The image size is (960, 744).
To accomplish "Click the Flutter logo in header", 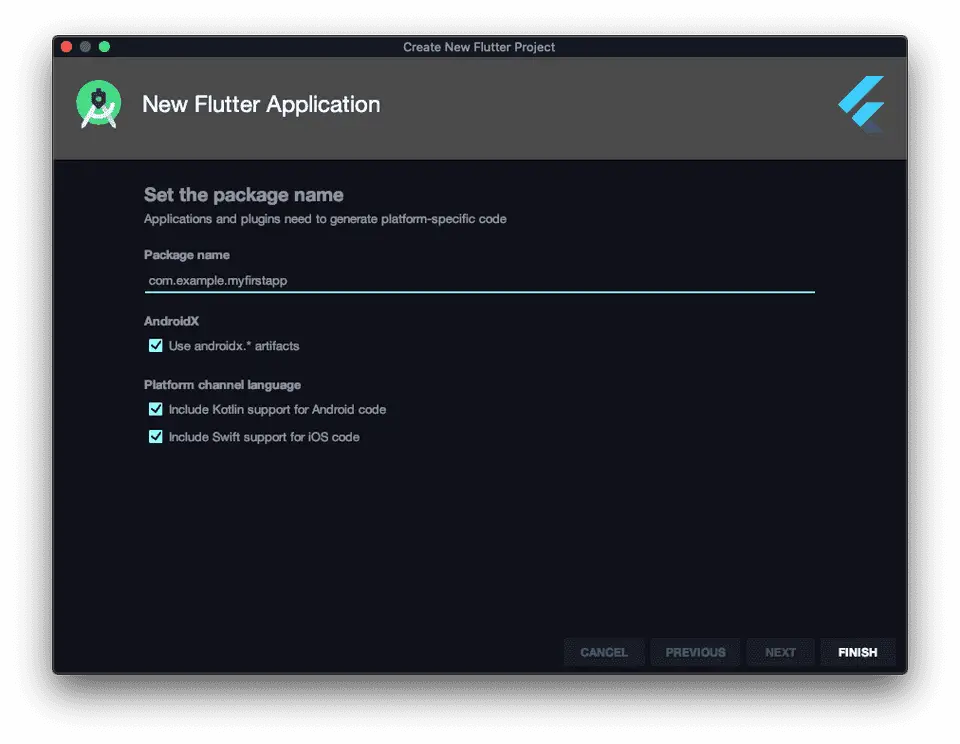I will point(861,104).
